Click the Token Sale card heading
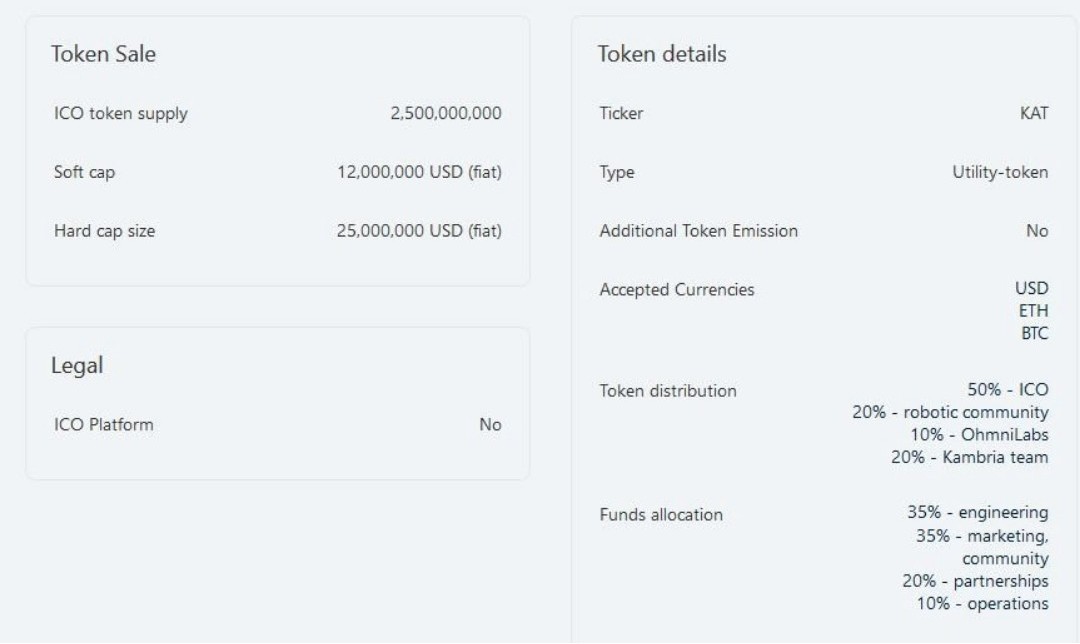The image size is (1080, 644). [103, 55]
